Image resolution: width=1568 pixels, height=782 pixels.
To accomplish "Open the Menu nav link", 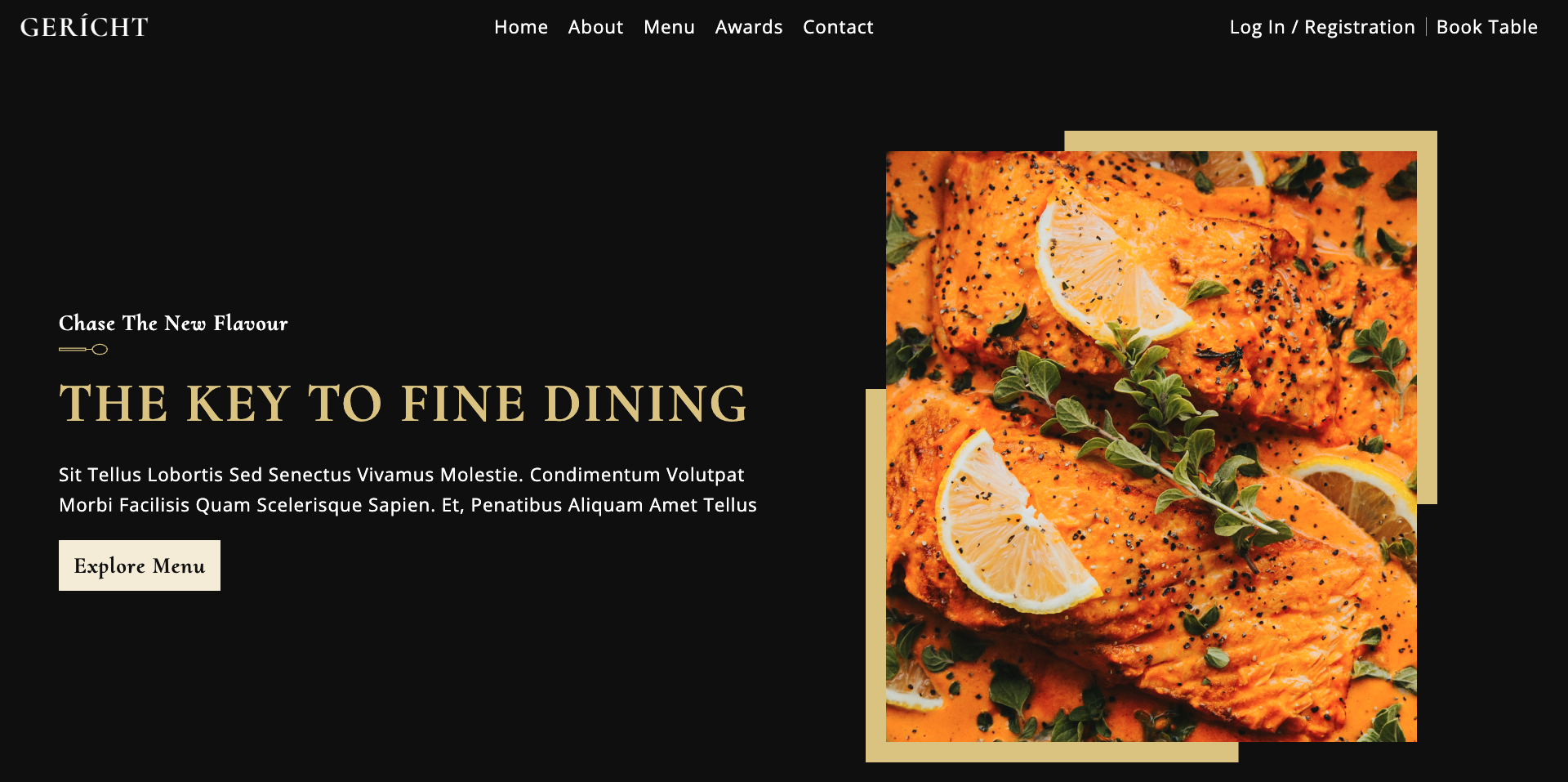I will tap(669, 27).
